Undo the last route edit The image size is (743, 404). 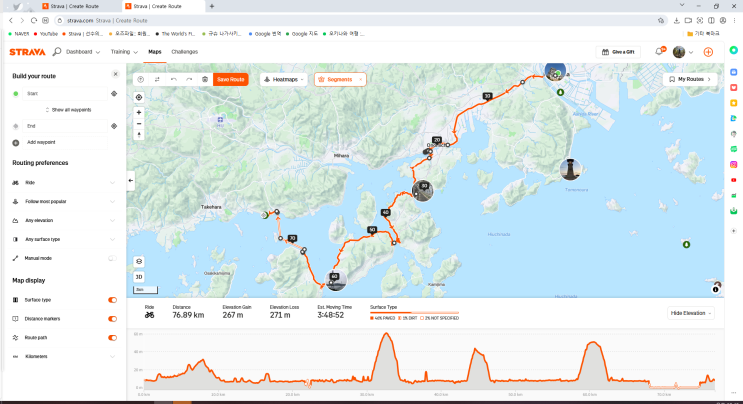coord(173,80)
